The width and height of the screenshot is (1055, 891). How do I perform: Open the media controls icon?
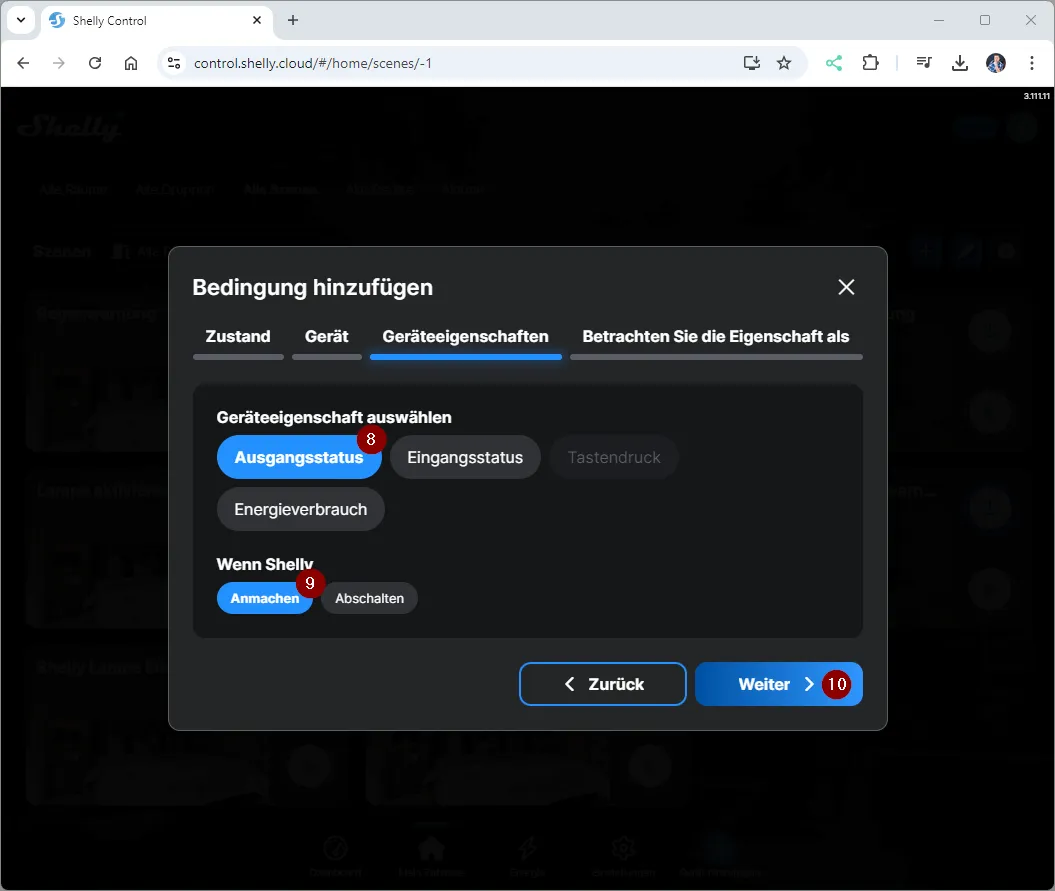pos(925,63)
